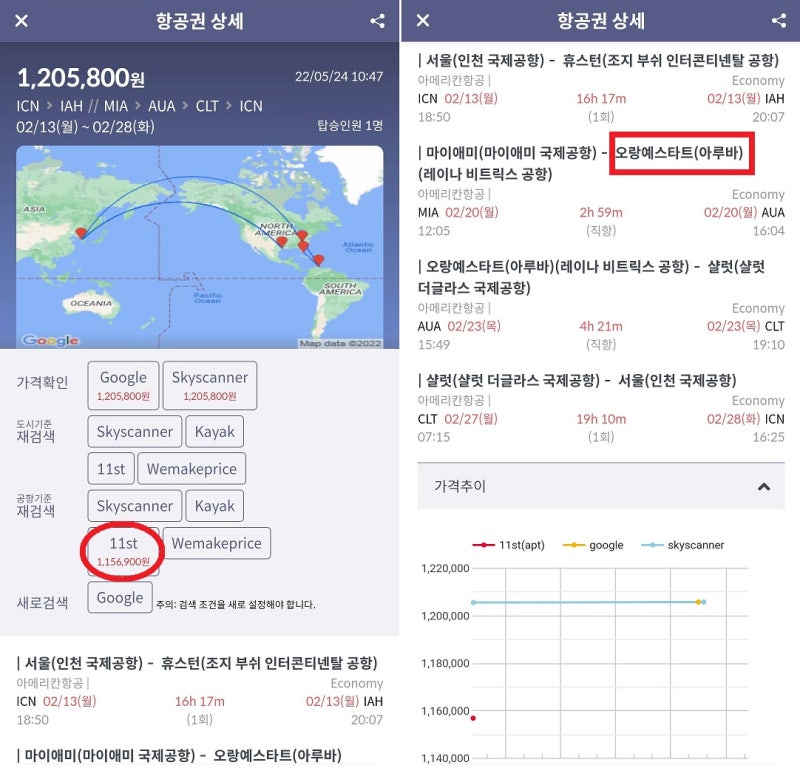
Task: Close the left flight detail screen
Action: point(22,21)
